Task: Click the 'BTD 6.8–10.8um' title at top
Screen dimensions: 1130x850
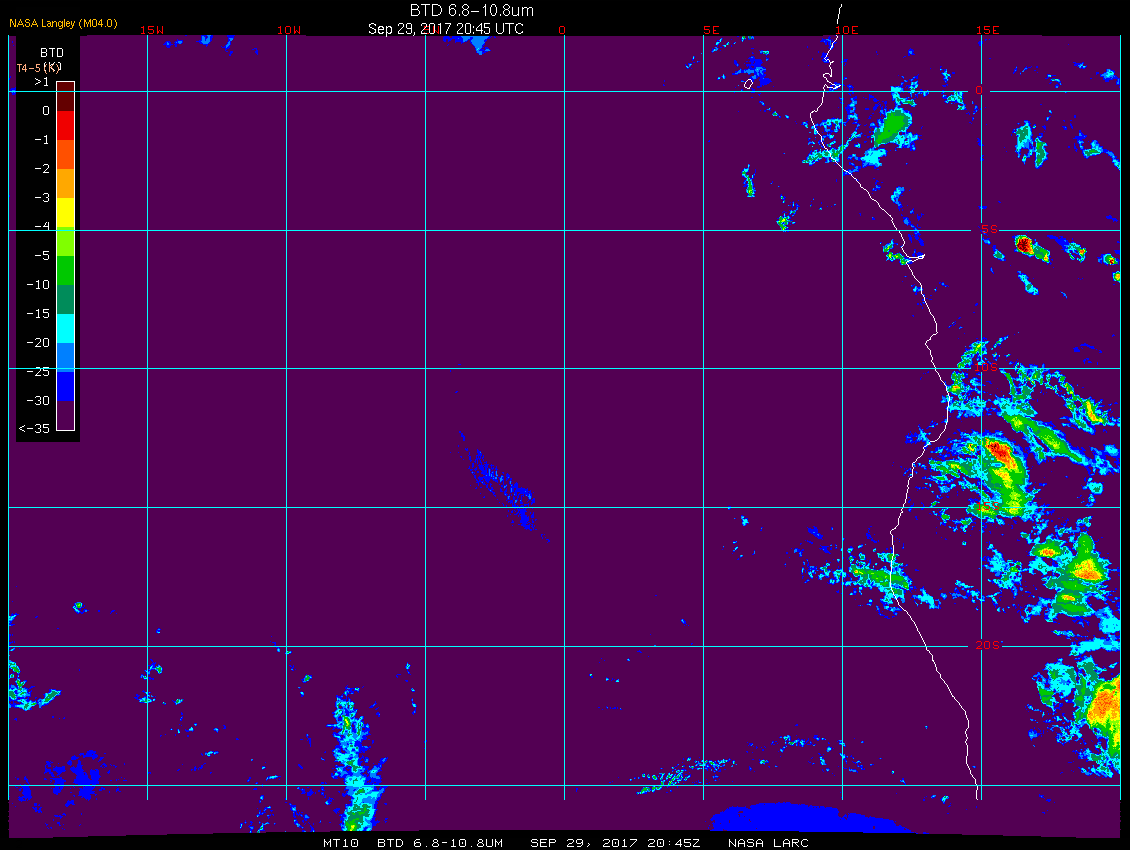Action: coord(472,10)
